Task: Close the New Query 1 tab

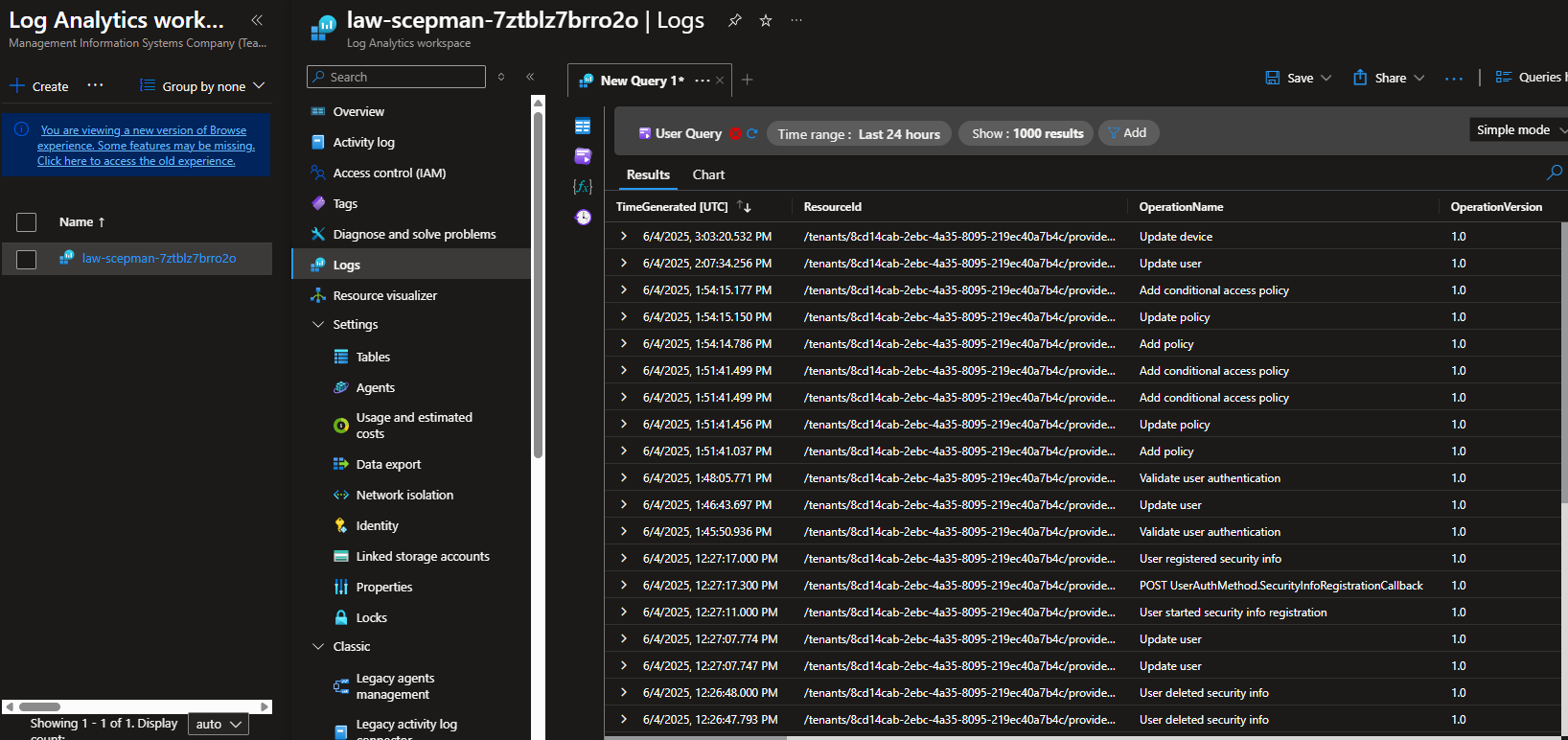Action: [720, 81]
